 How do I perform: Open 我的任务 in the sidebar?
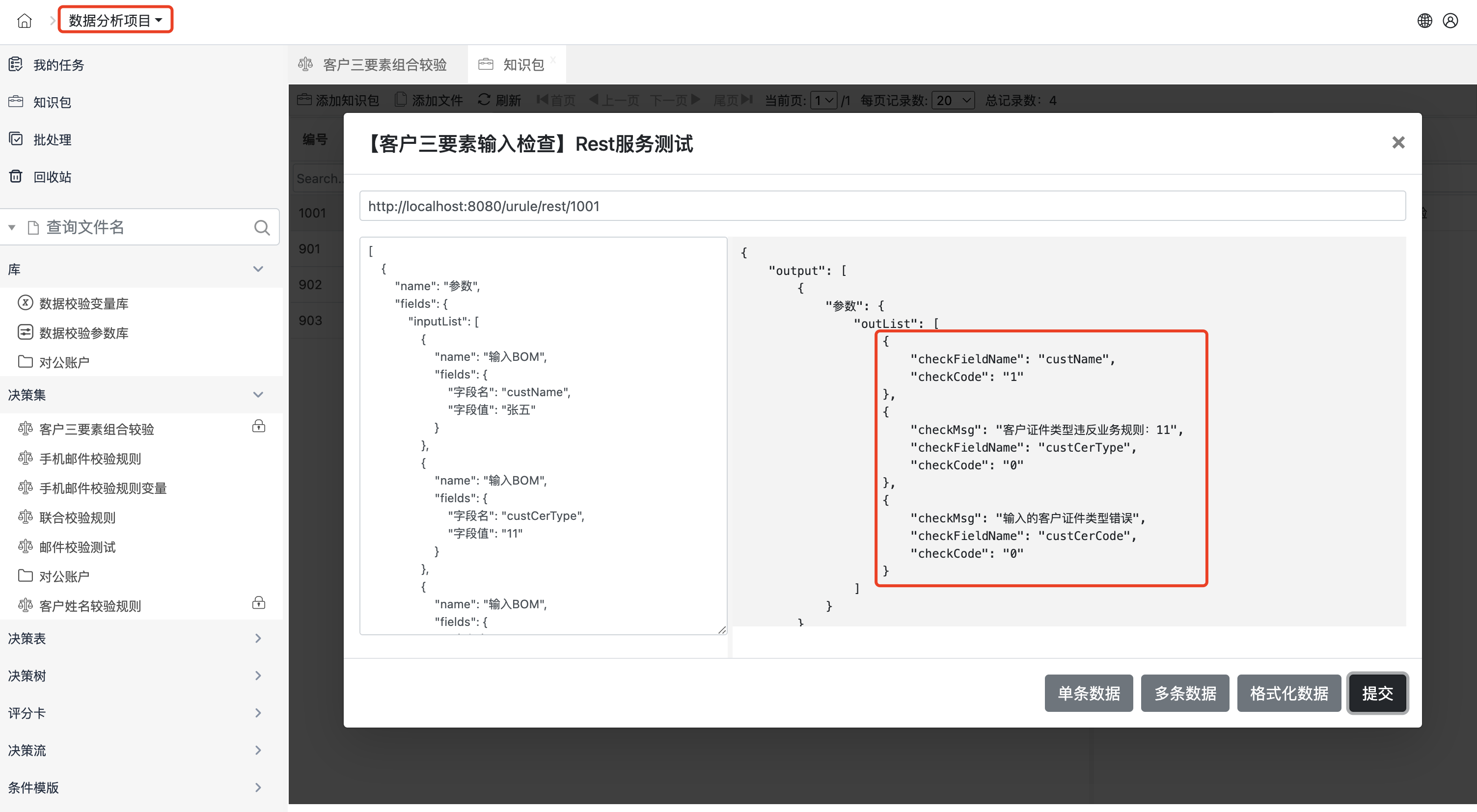58,65
